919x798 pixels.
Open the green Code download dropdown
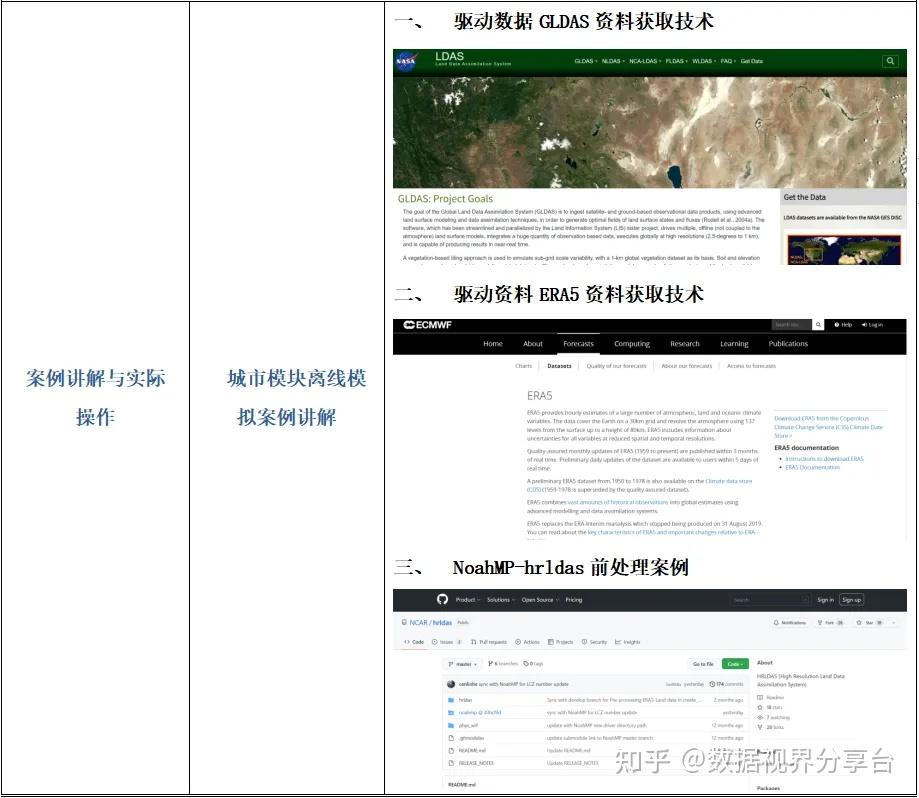[x=735, y=661]
